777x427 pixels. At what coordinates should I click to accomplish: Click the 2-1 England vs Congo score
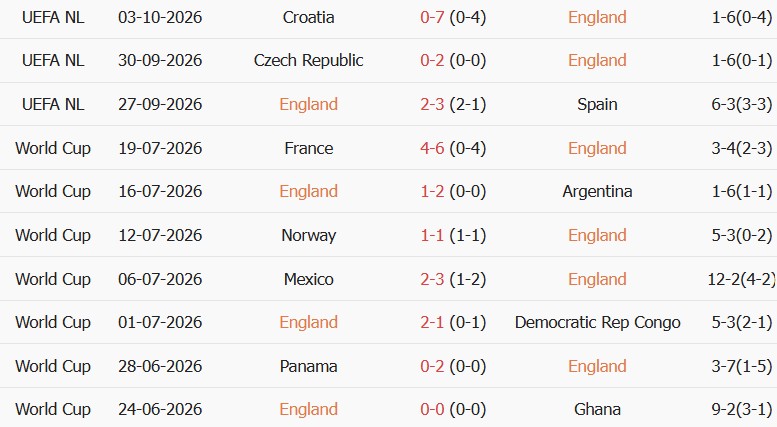coord(432,322)
